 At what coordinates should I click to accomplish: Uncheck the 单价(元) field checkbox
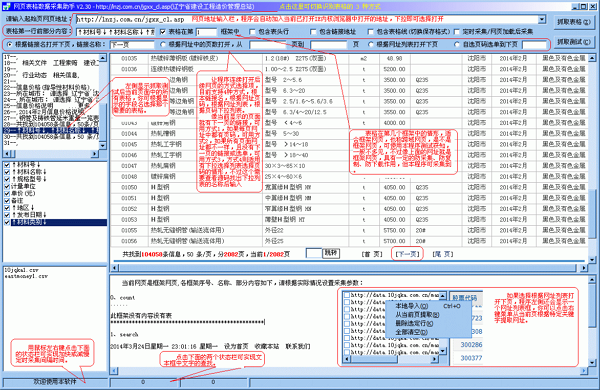click(x=7, y=194)
